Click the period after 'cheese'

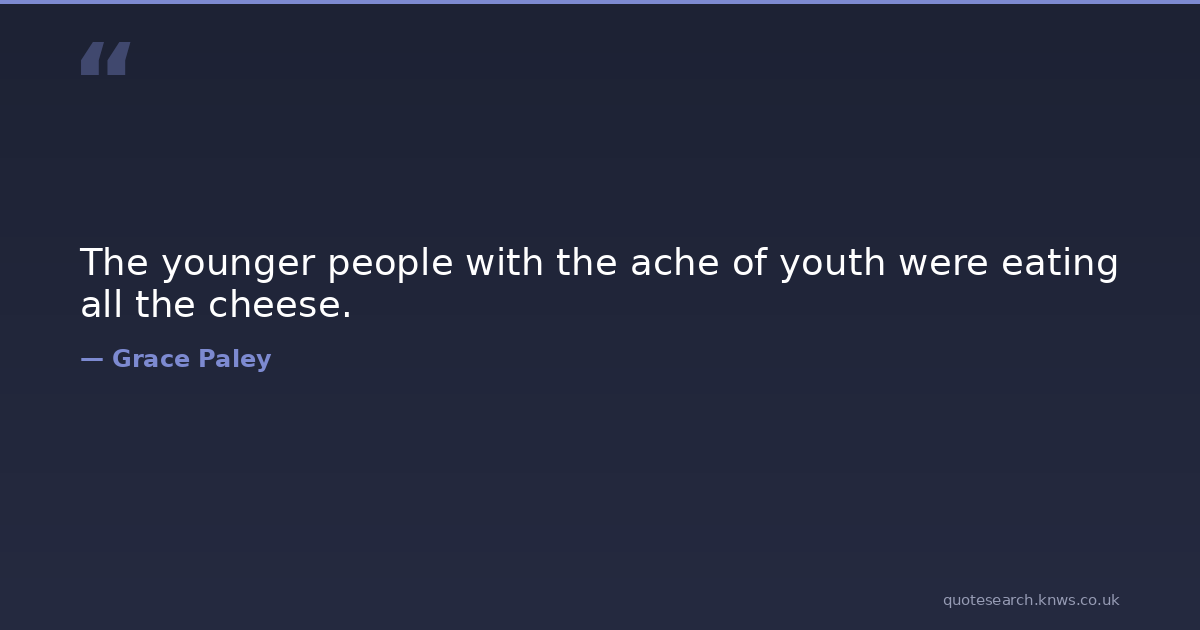347,316
